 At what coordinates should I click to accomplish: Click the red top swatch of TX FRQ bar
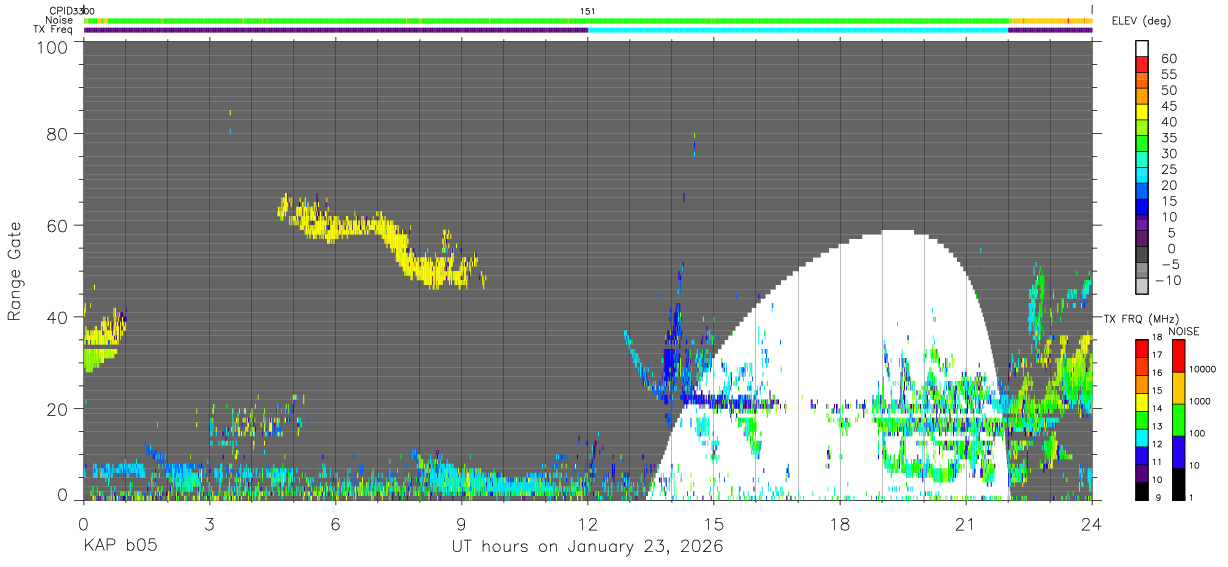click(1142, 347)
